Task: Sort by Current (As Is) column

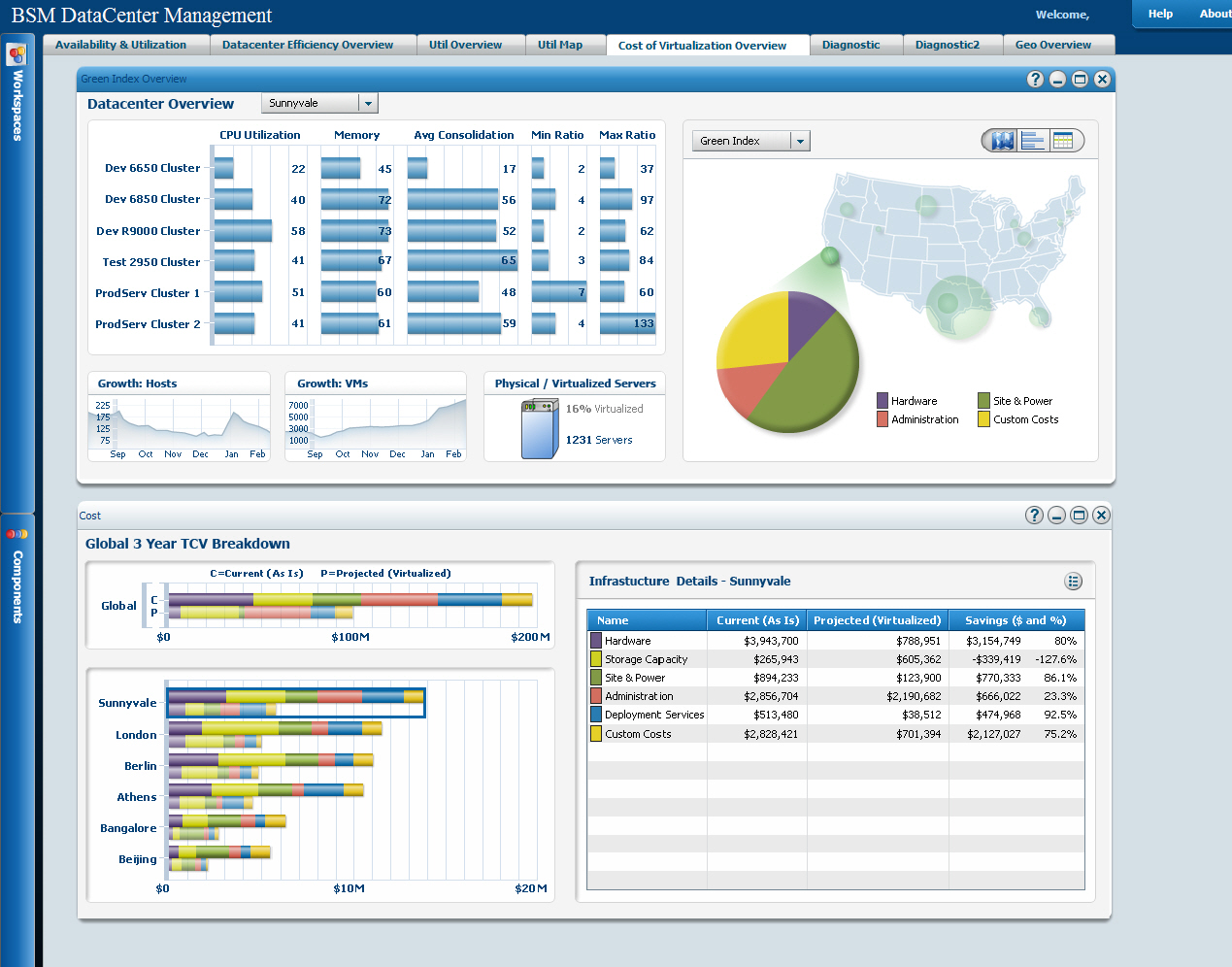Action: click(757, 620)
